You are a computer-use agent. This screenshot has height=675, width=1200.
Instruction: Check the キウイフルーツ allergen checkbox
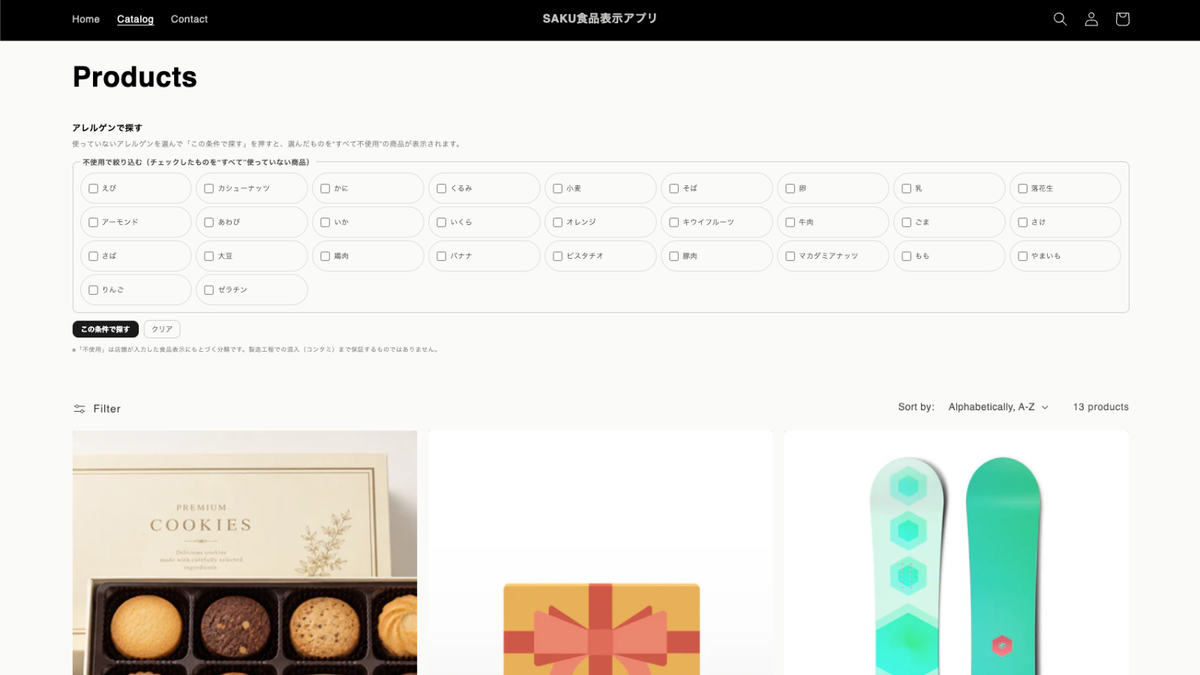coord(674,222)
